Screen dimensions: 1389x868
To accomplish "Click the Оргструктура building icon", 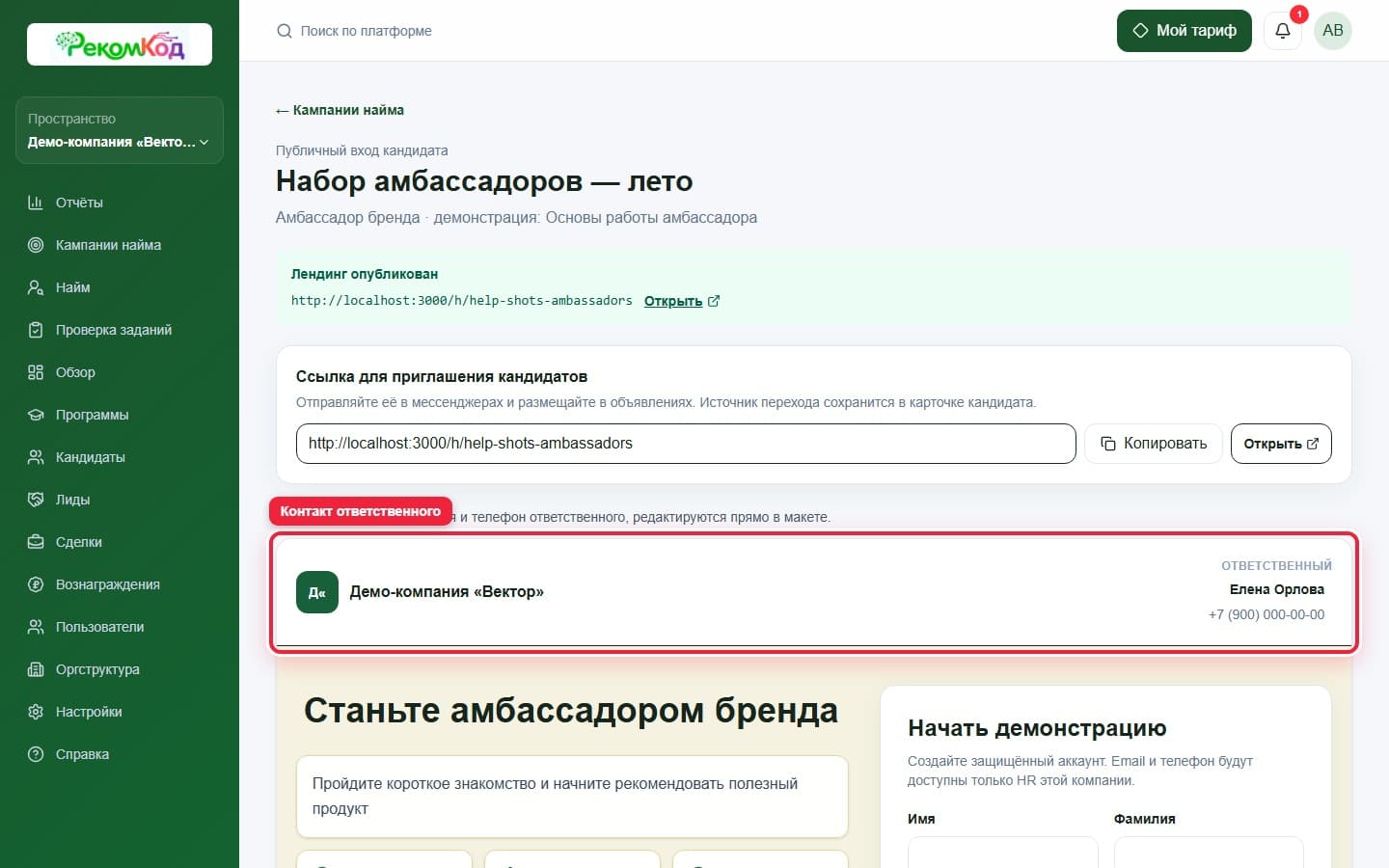I will [36, 669].
